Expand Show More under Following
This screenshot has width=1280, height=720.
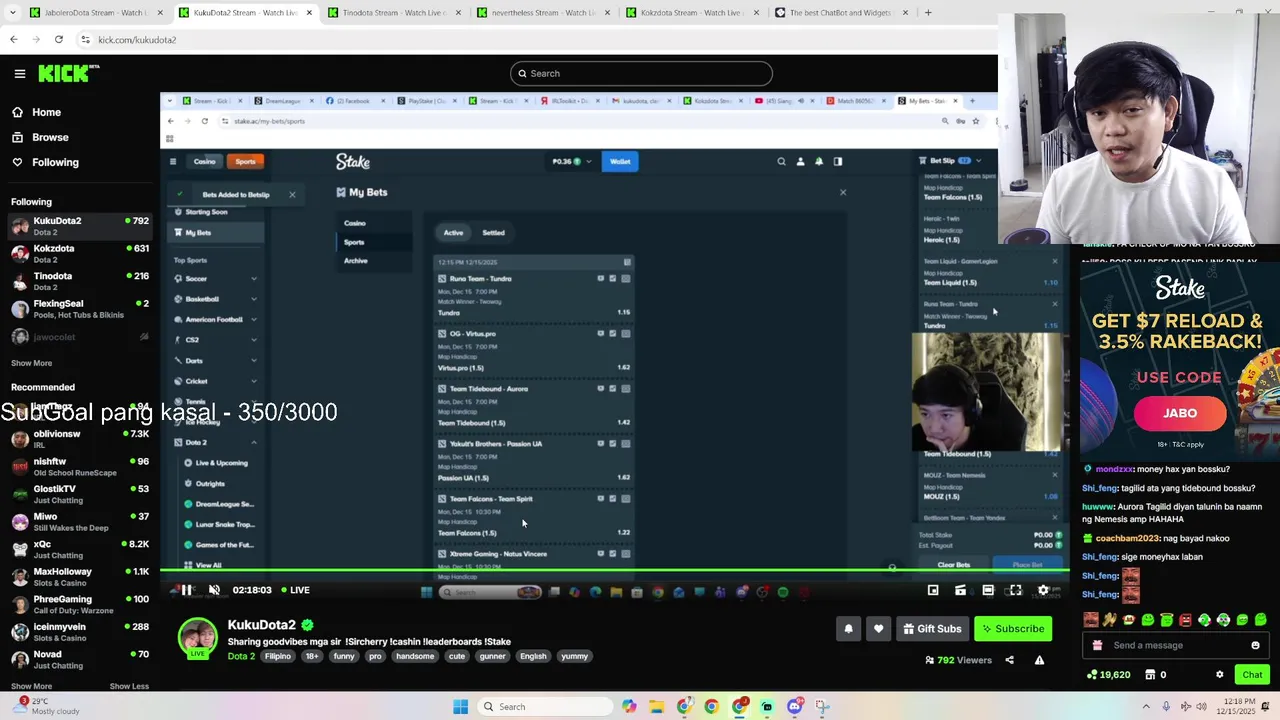[x=31, y=363]
